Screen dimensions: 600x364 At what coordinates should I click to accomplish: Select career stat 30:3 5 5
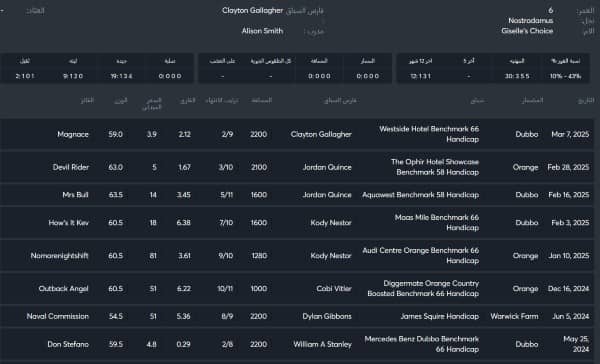(517, 76)
